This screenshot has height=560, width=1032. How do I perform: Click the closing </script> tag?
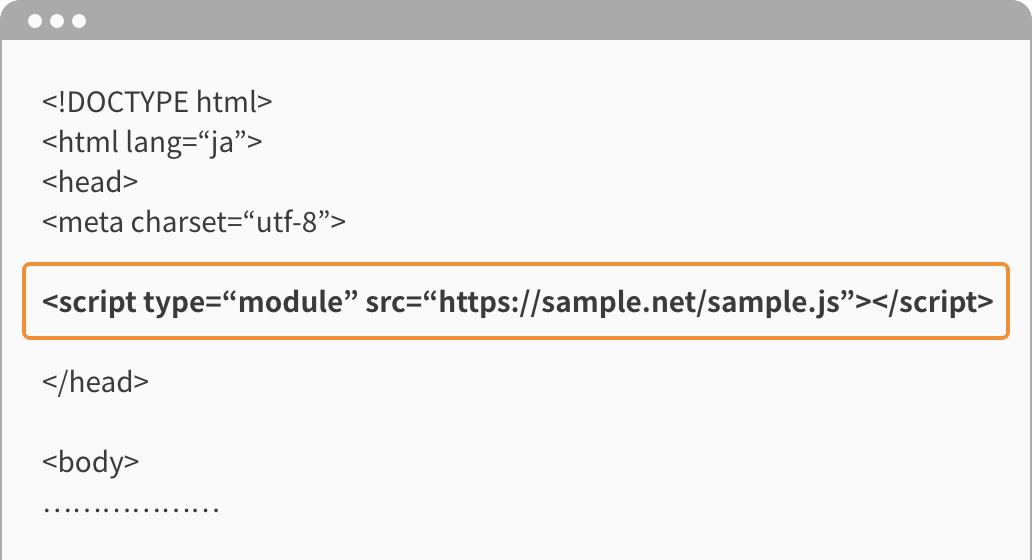pyautogui.click(x=933, y=302)
